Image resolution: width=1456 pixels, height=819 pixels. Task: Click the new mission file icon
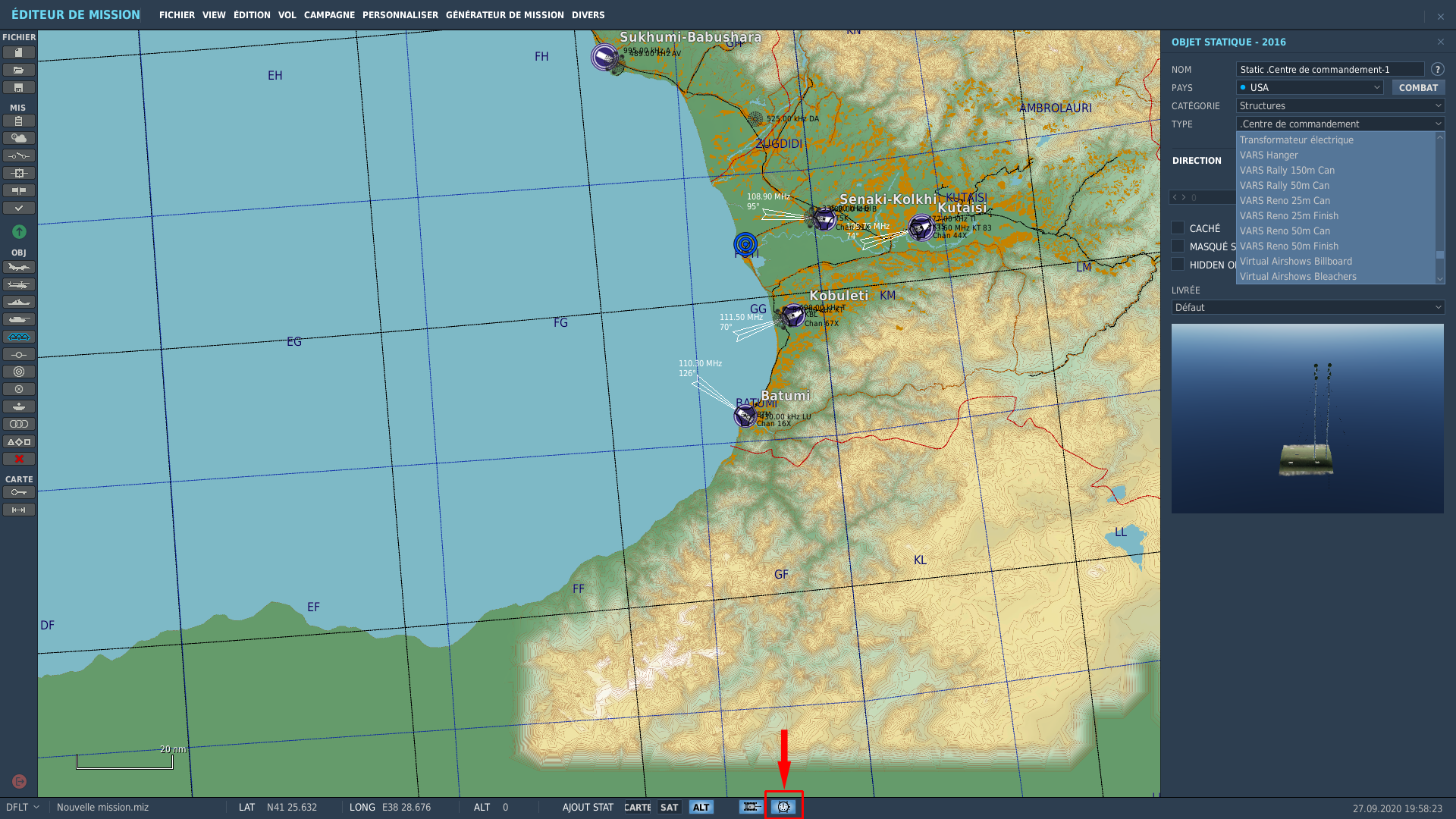(x=19, y=52)
